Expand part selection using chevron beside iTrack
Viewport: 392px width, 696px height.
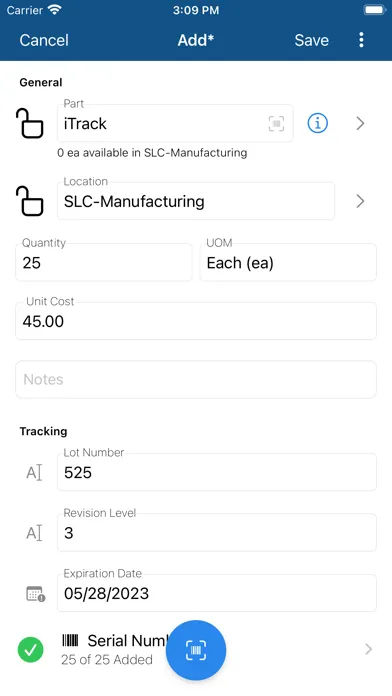point(360,123)
